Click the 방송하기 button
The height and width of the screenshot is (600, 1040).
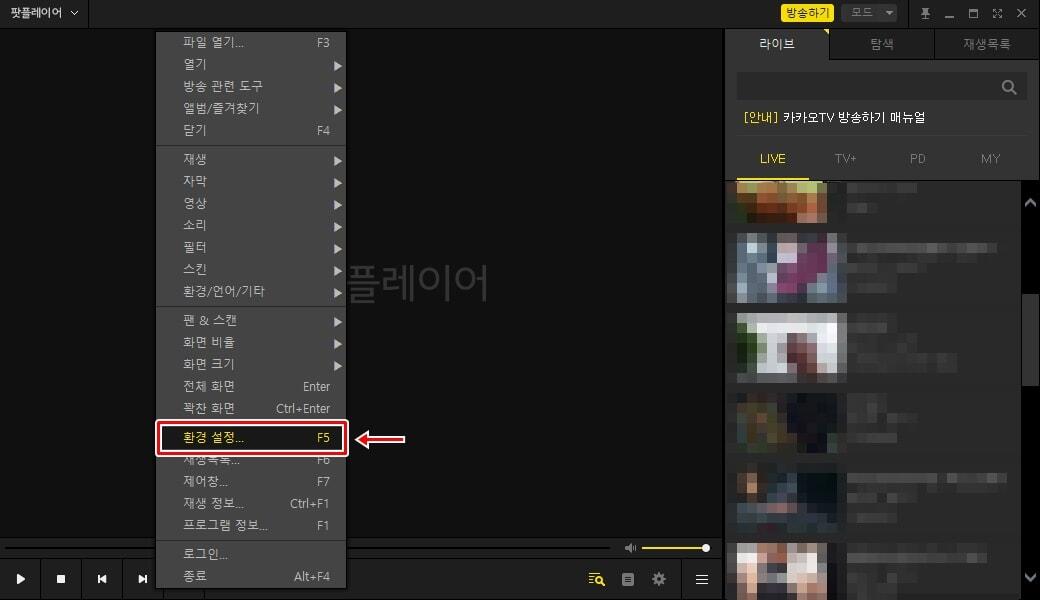click(x=807, y=13)
